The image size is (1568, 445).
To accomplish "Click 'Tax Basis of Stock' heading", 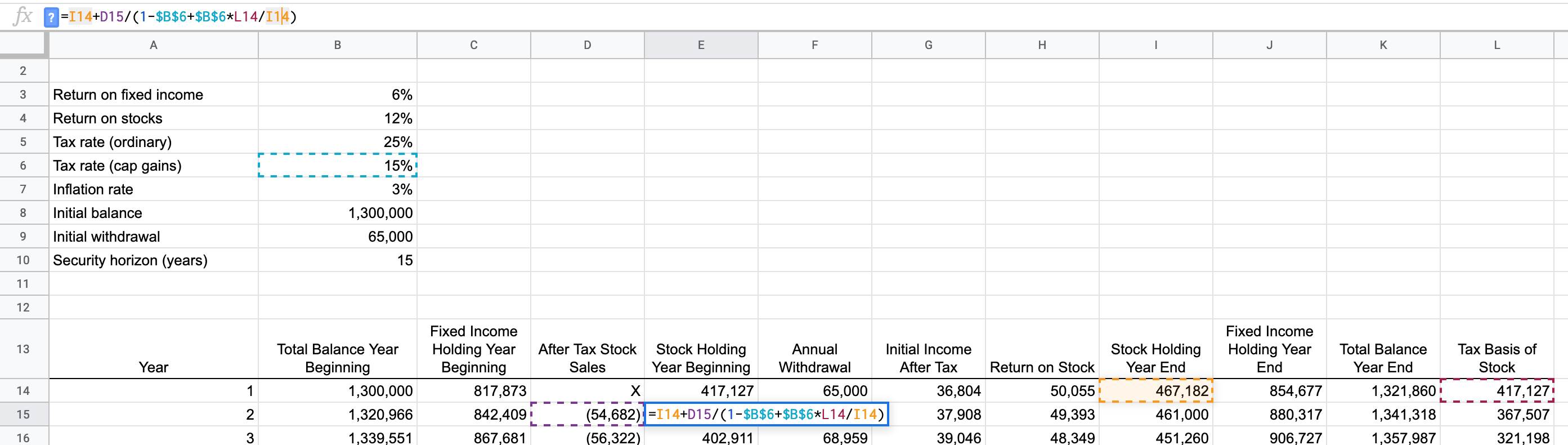I will click(x=1497, y=349).
